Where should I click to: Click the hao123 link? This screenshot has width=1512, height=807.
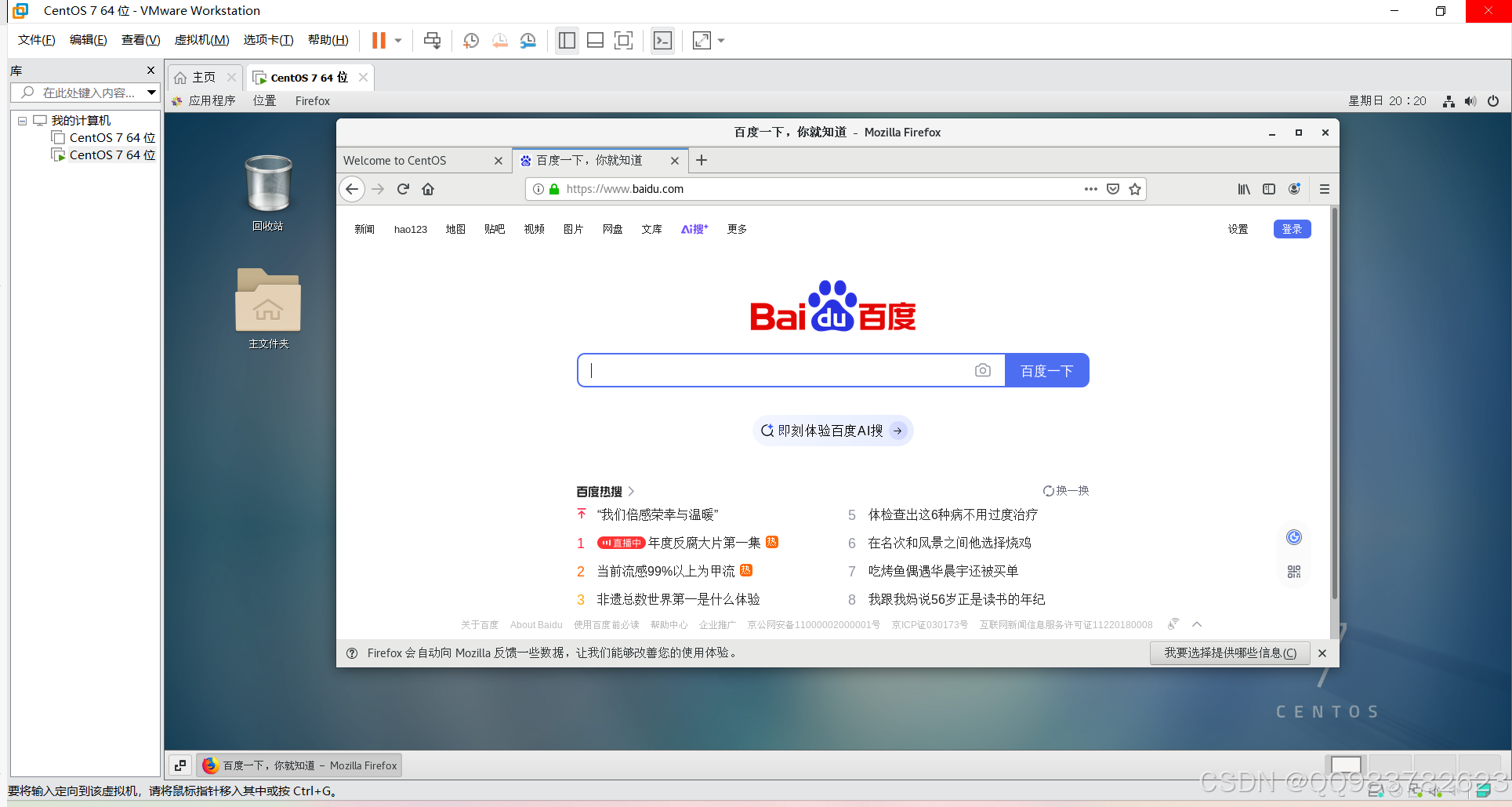411,229
